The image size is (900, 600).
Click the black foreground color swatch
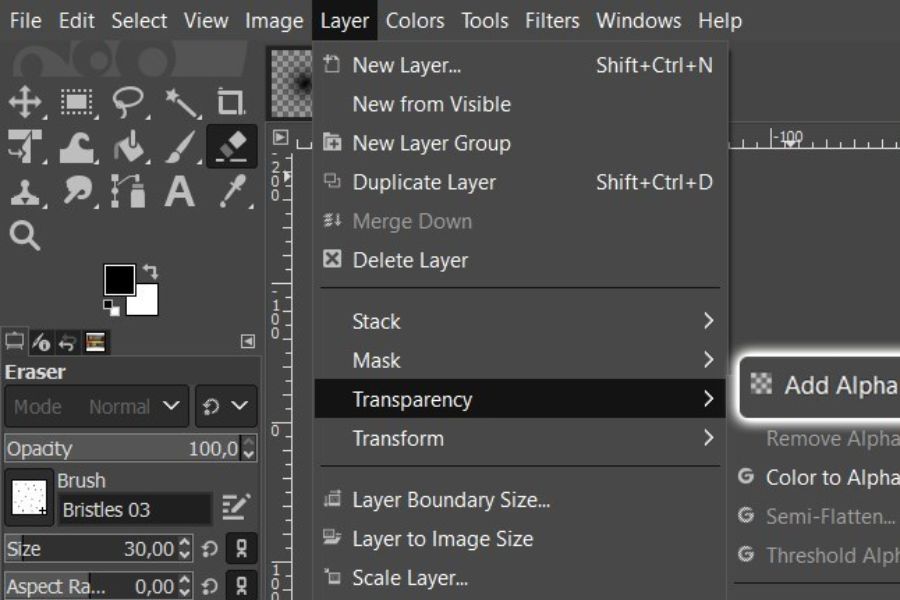pyautogui.click(x=119, y=280)
